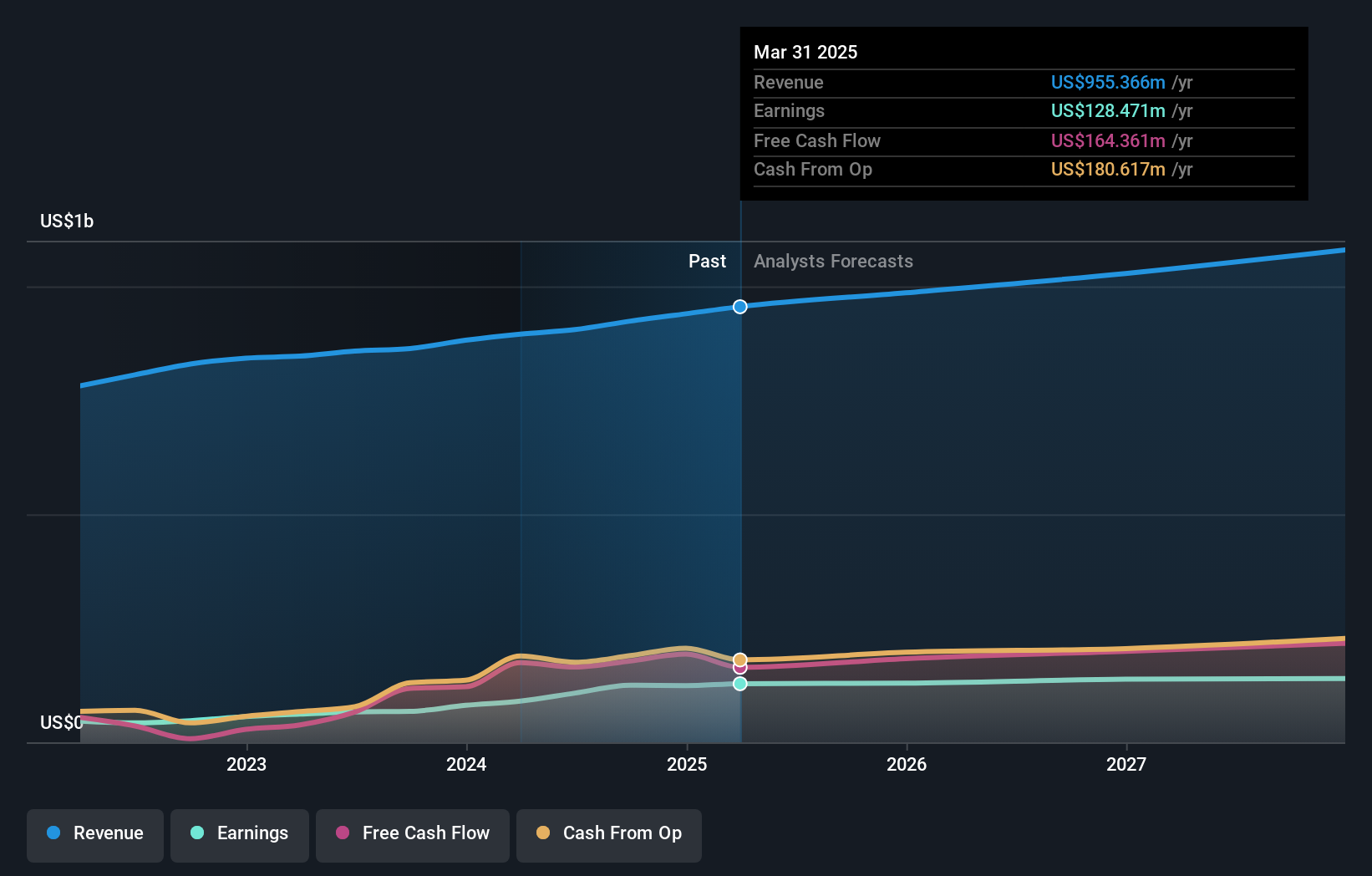This screenshot has width=1372, height=876.
Task: Click the Earnings row label in tooltip
Action: pos(789,110)
